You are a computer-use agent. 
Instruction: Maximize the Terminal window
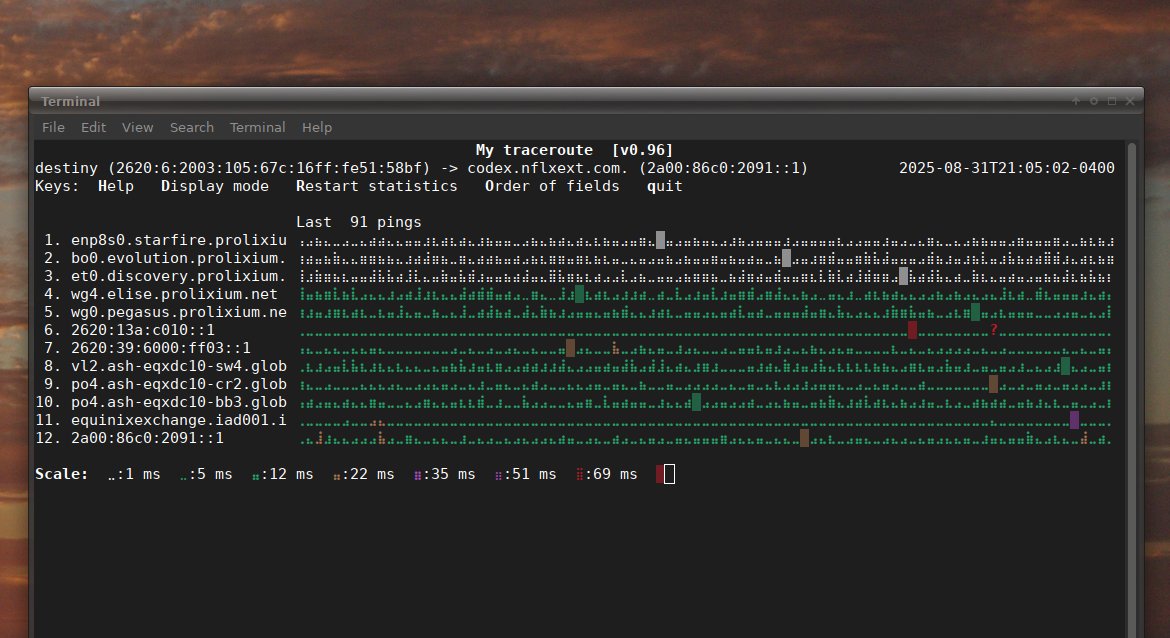click(1112, 101)
